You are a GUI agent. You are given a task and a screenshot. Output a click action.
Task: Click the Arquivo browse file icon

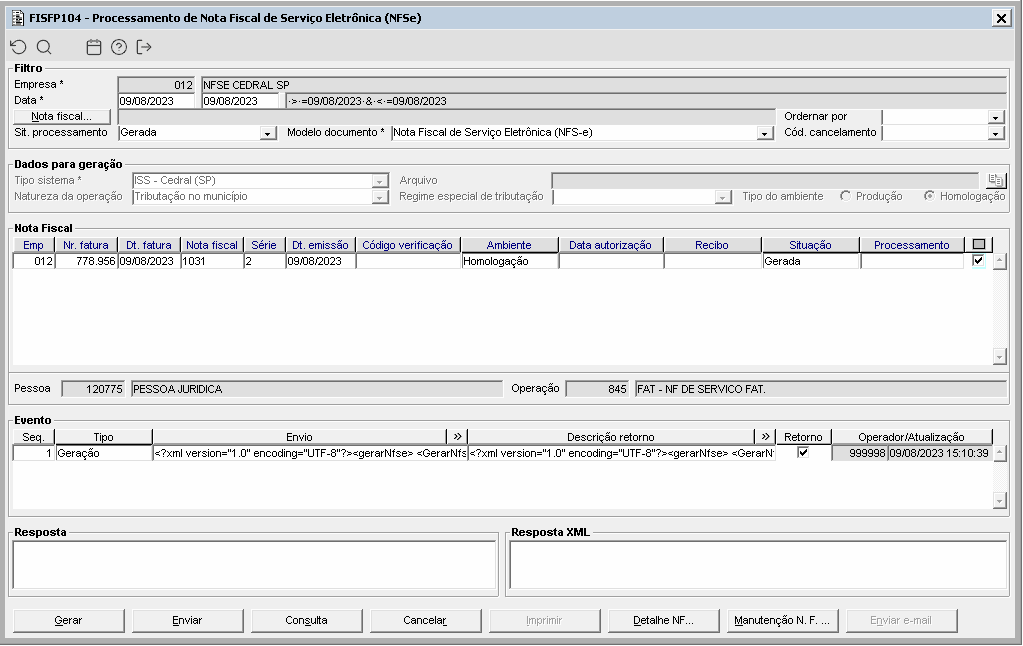tap(995, 180)
